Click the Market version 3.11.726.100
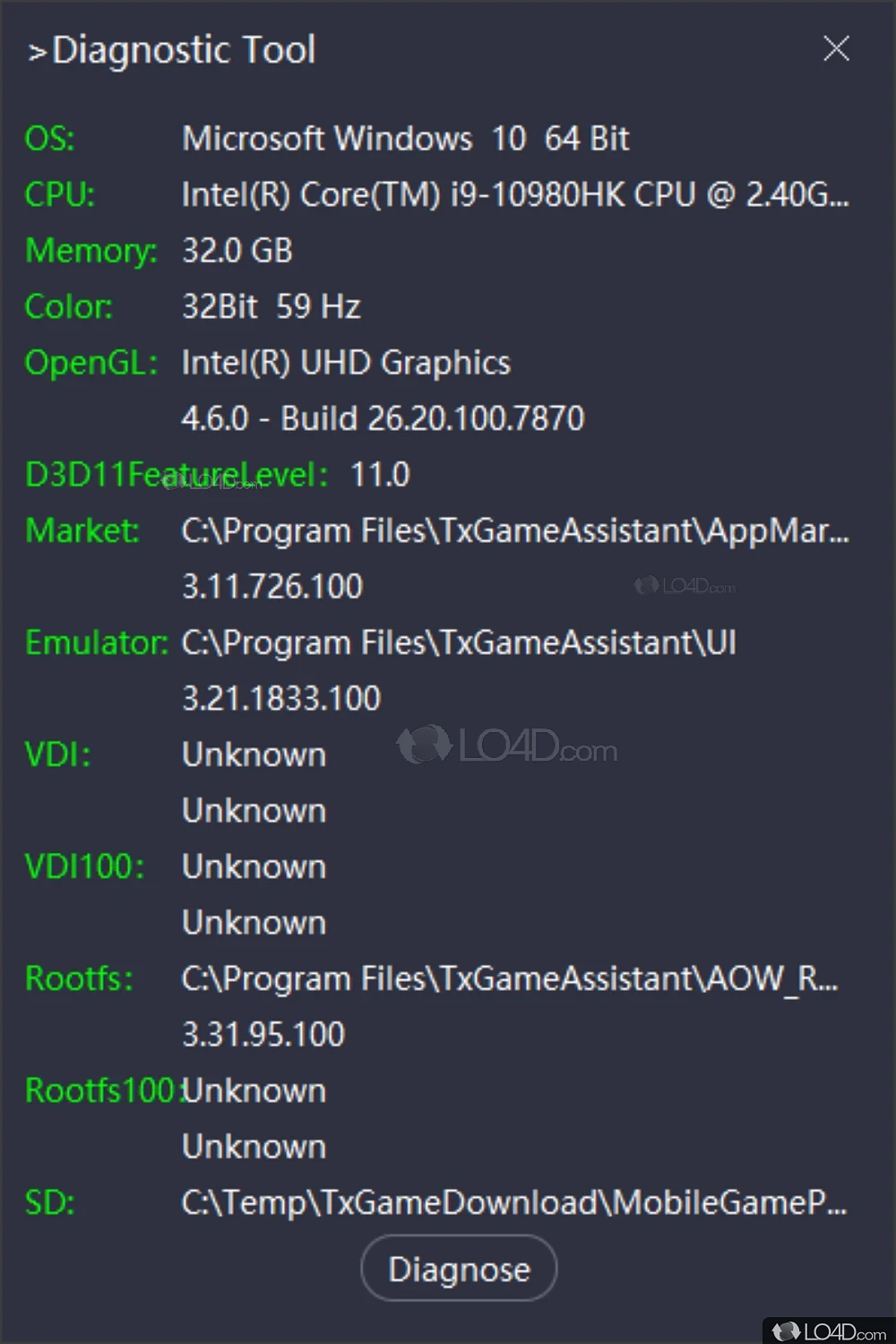This screenshot has width=896, height=1344. 272,587
